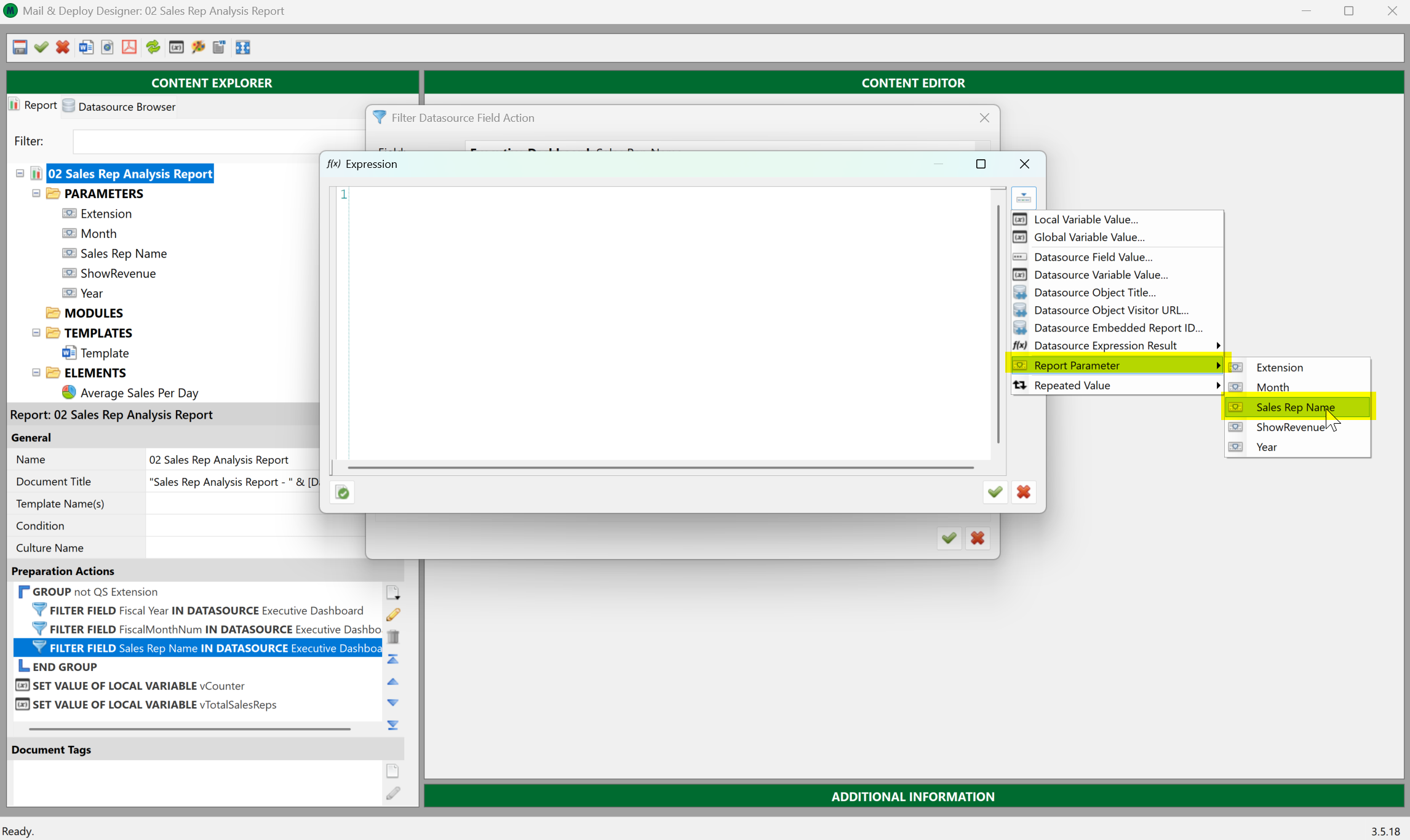Open the styles palette toolbar icon
The width and height of the screenshot is (1410, 840).
tap(198, 47)
